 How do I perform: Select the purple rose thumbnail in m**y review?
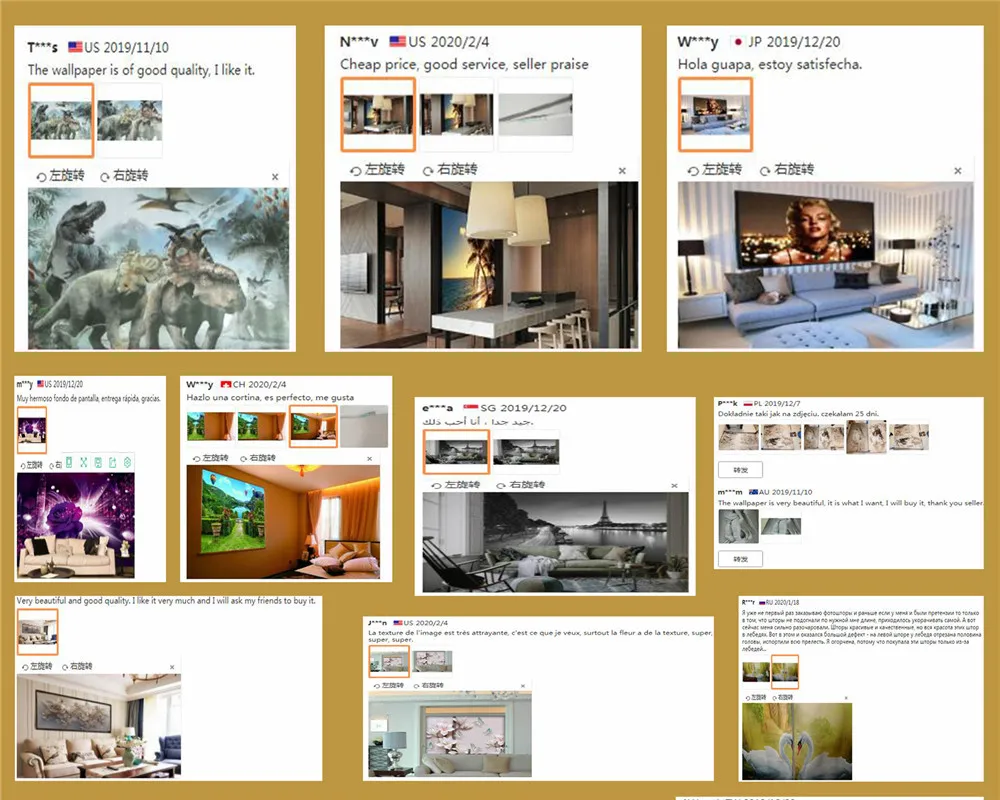pyautogui.click(x=31, y=429)
